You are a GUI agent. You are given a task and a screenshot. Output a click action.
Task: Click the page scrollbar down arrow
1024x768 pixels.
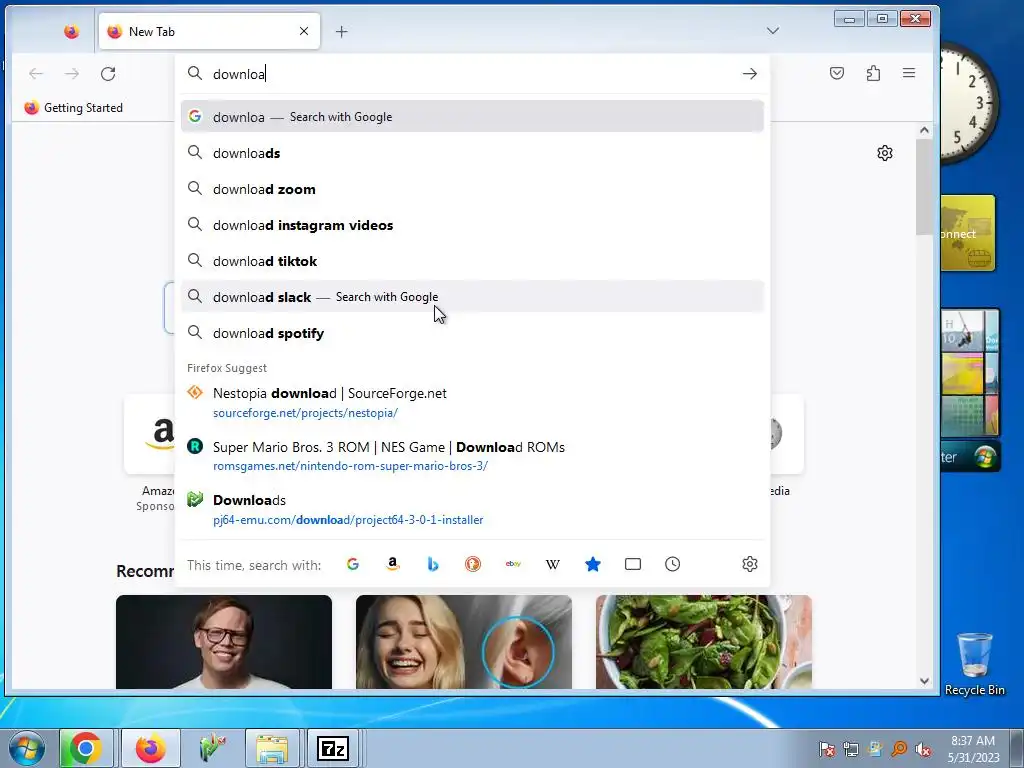pos(924,680)
